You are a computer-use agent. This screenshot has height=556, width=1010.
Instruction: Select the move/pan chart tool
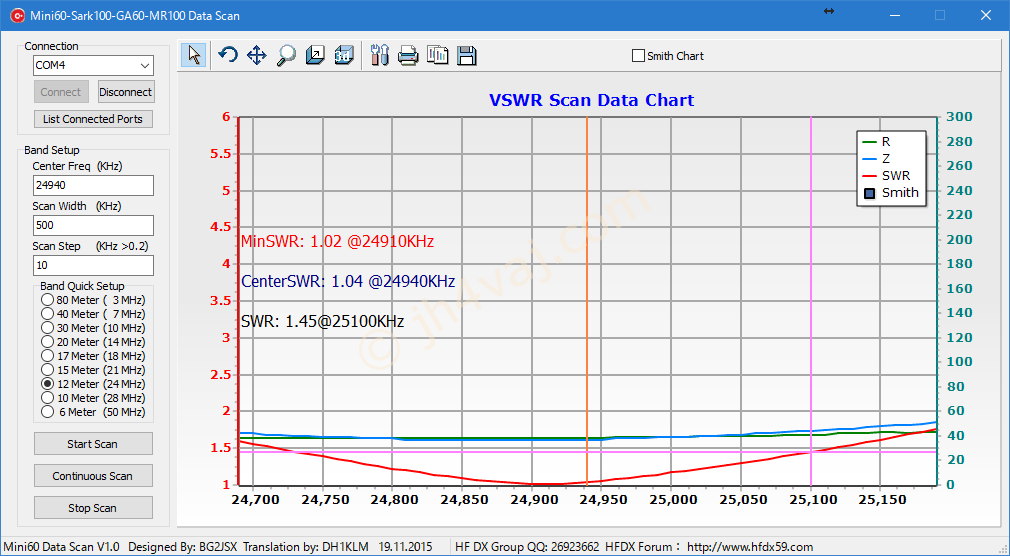click(256, 55)
